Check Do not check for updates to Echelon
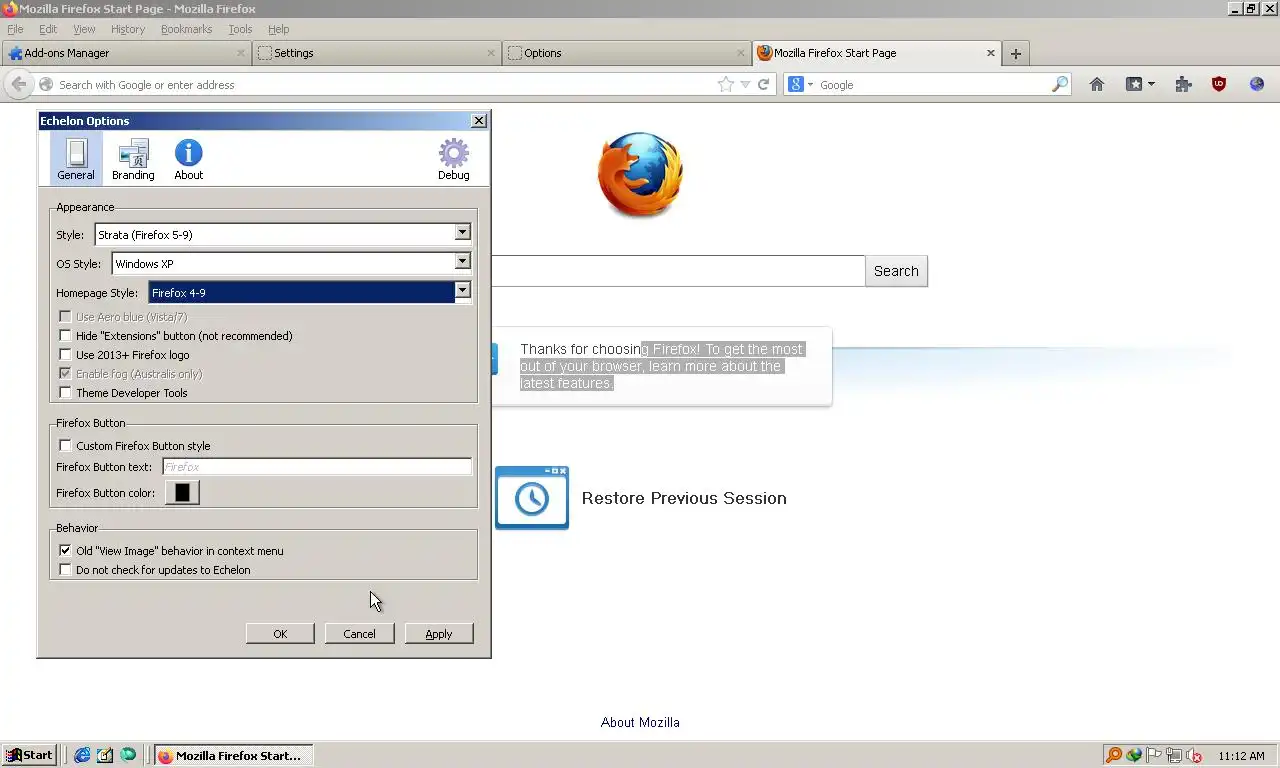Image resolution: width=1280 pixels, height=768 pixels. [x=65, y=570]
